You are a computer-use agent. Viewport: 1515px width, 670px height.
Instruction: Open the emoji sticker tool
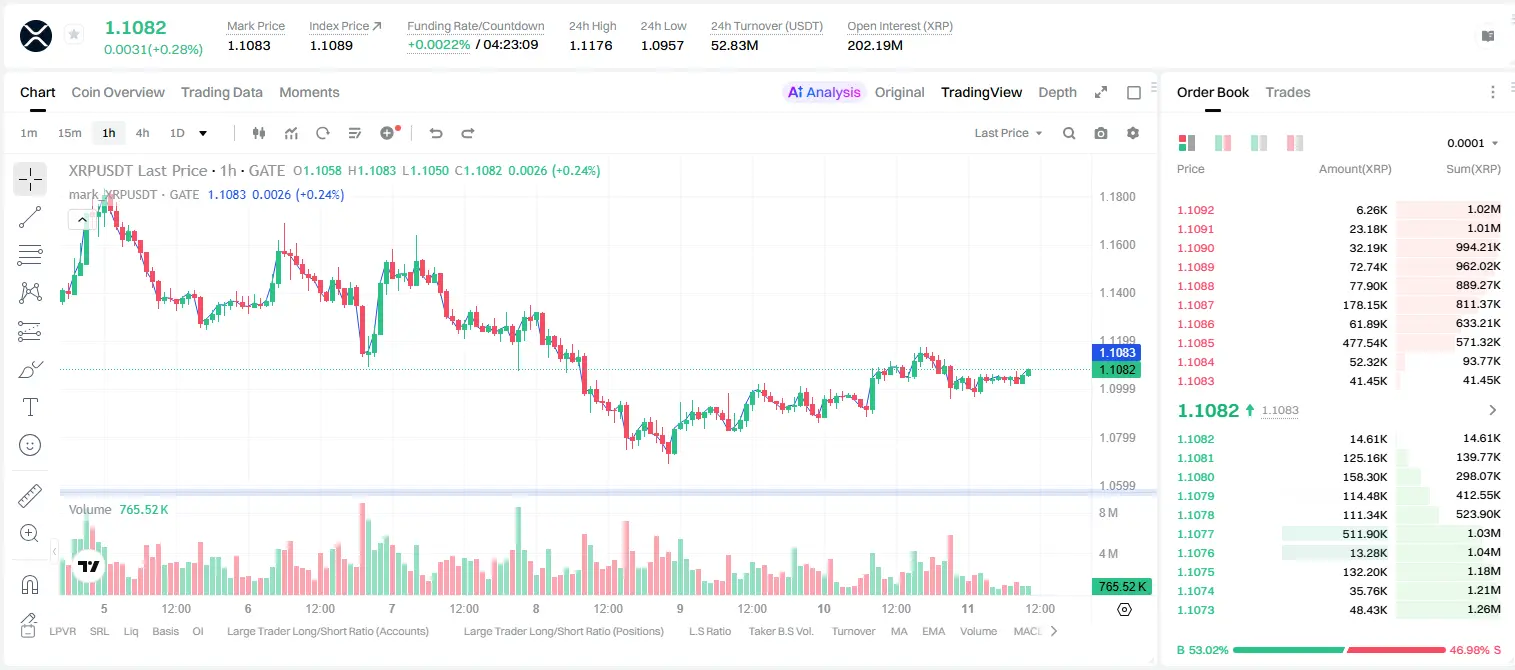click(30, 445)
